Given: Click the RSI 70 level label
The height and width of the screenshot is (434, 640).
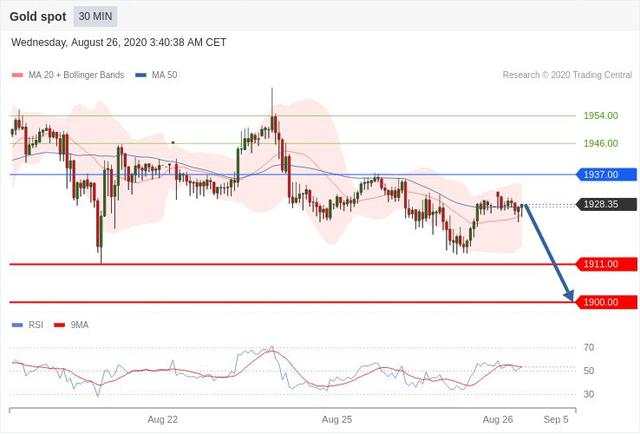Looking at the screenshot, I should click(589, 348).
